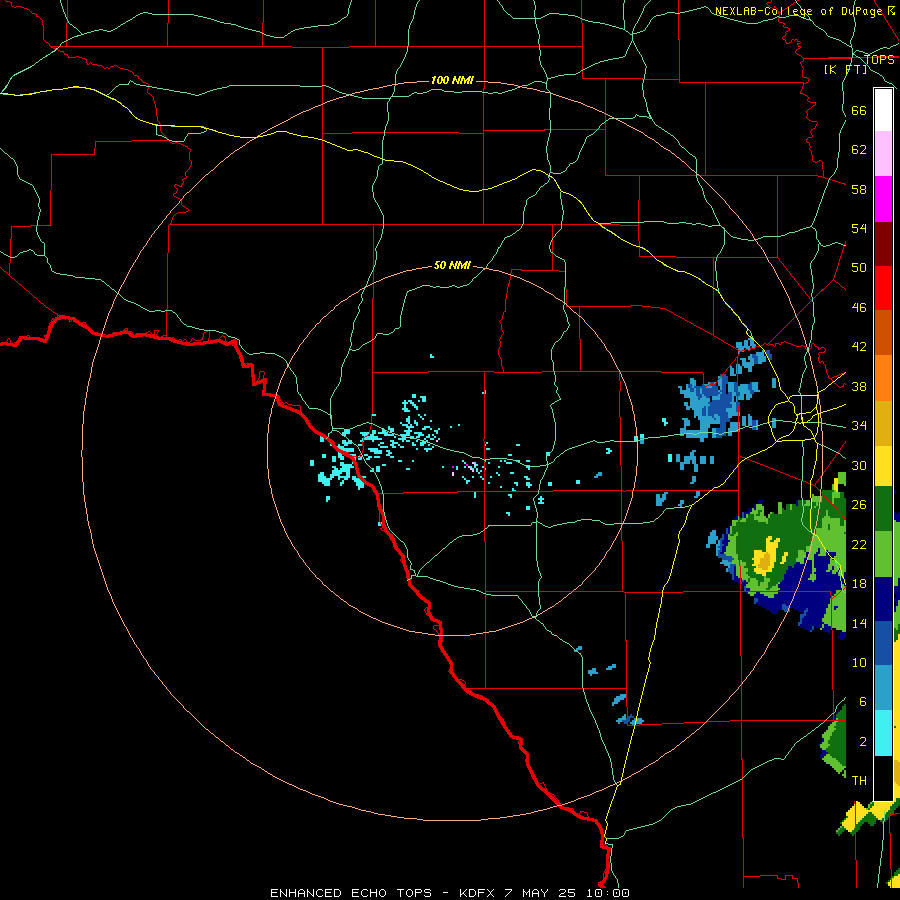Click the black TH legend swatch
This screenshot has height=900, width=900.
point(883,778)
